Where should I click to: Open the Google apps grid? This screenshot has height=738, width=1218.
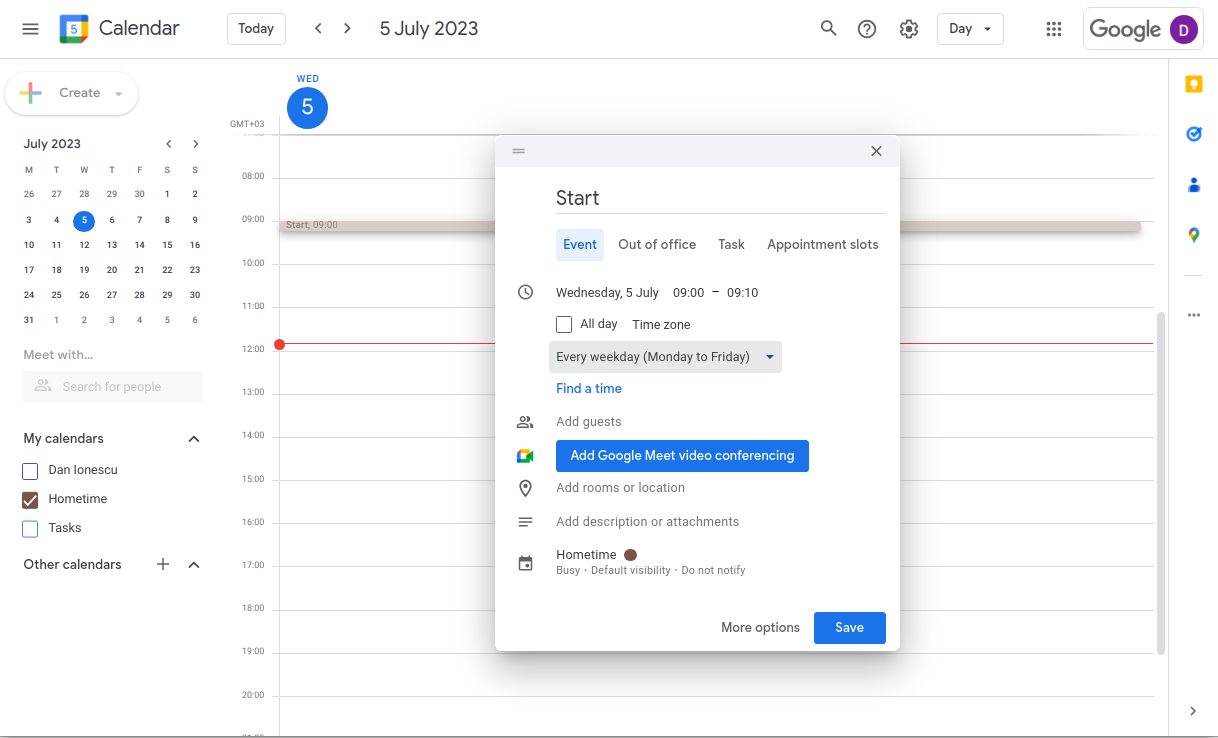click(x=1053, y=28)
